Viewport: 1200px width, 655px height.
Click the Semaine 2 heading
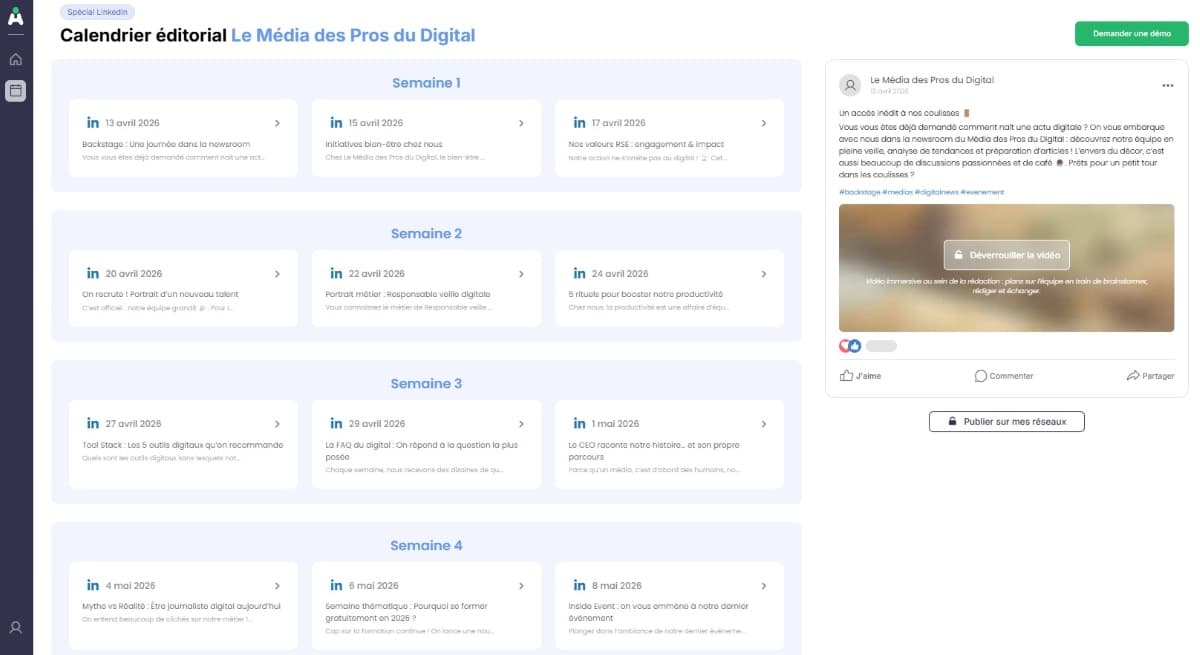[426, 233]
